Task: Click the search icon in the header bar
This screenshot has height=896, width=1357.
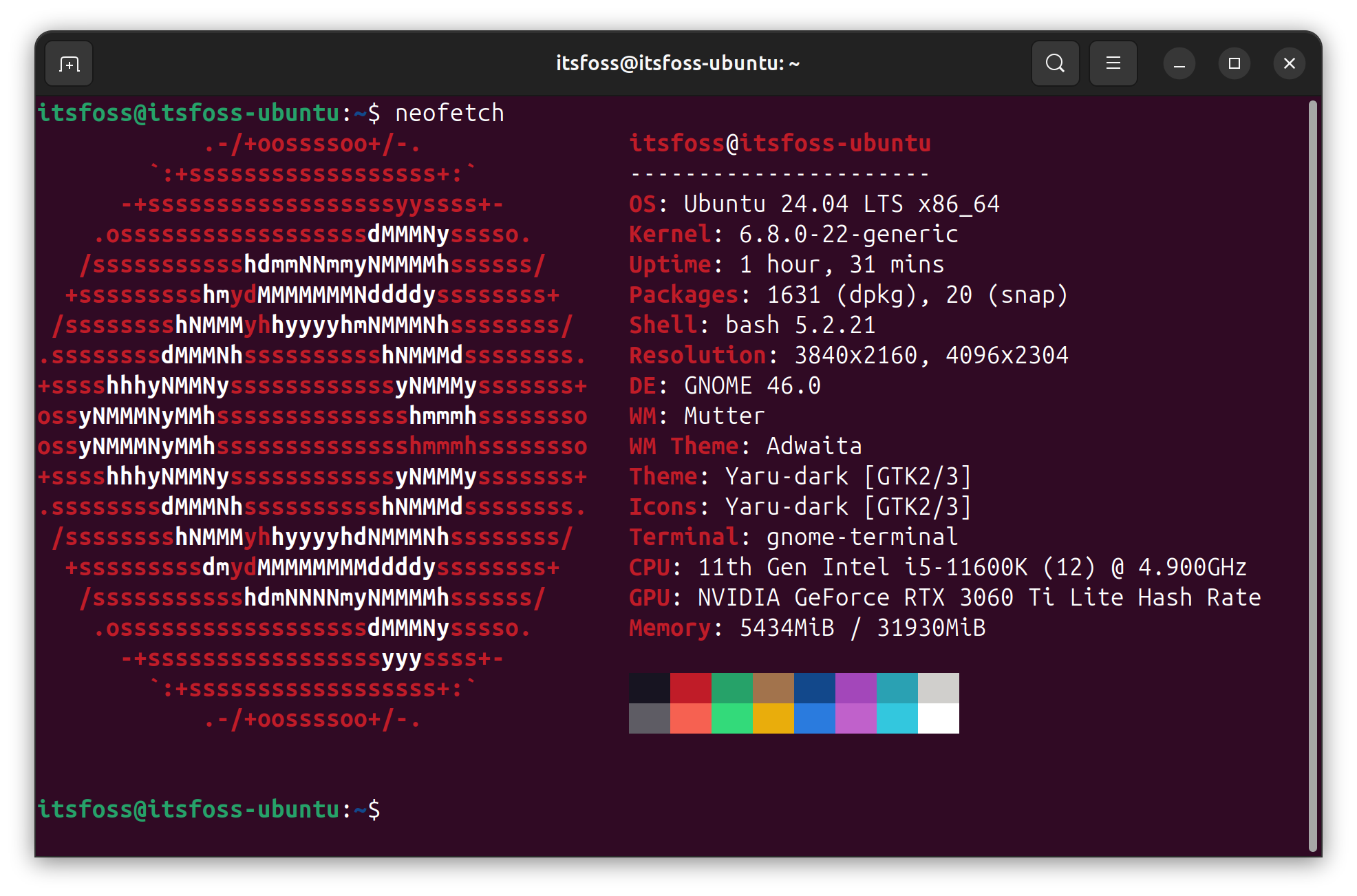Action: pos(1055,63)
